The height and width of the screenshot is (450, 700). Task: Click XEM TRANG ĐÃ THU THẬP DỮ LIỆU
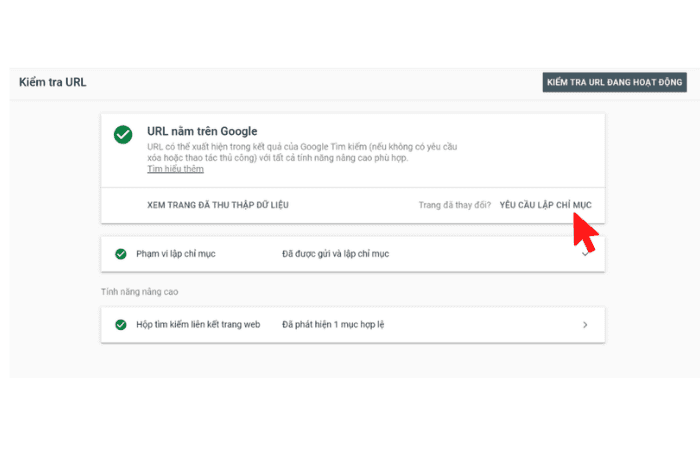pyautogui.click(x=218, y=205)
